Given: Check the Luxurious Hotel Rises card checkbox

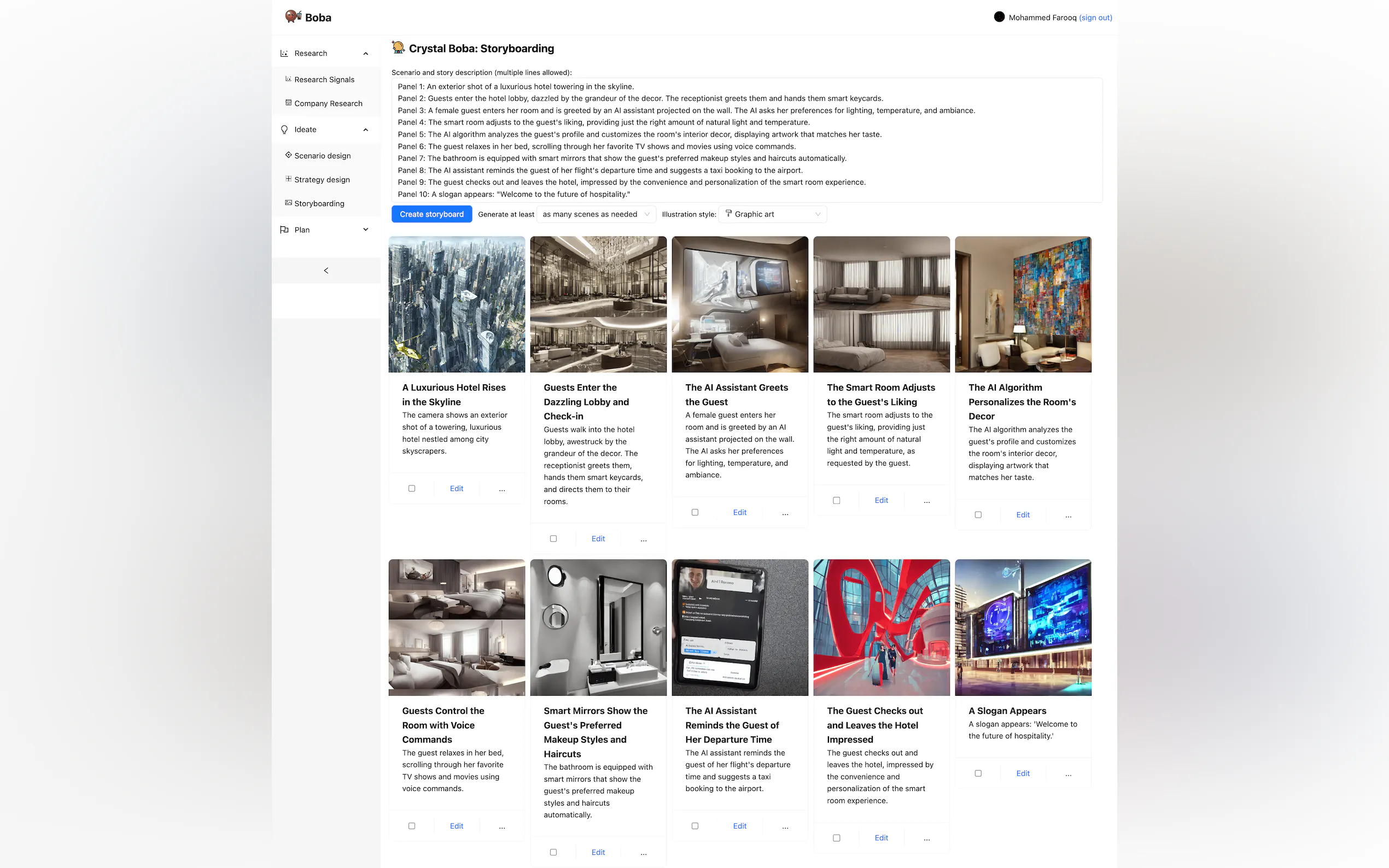Looking at the screenshot, I should click(x=412, y=489).
